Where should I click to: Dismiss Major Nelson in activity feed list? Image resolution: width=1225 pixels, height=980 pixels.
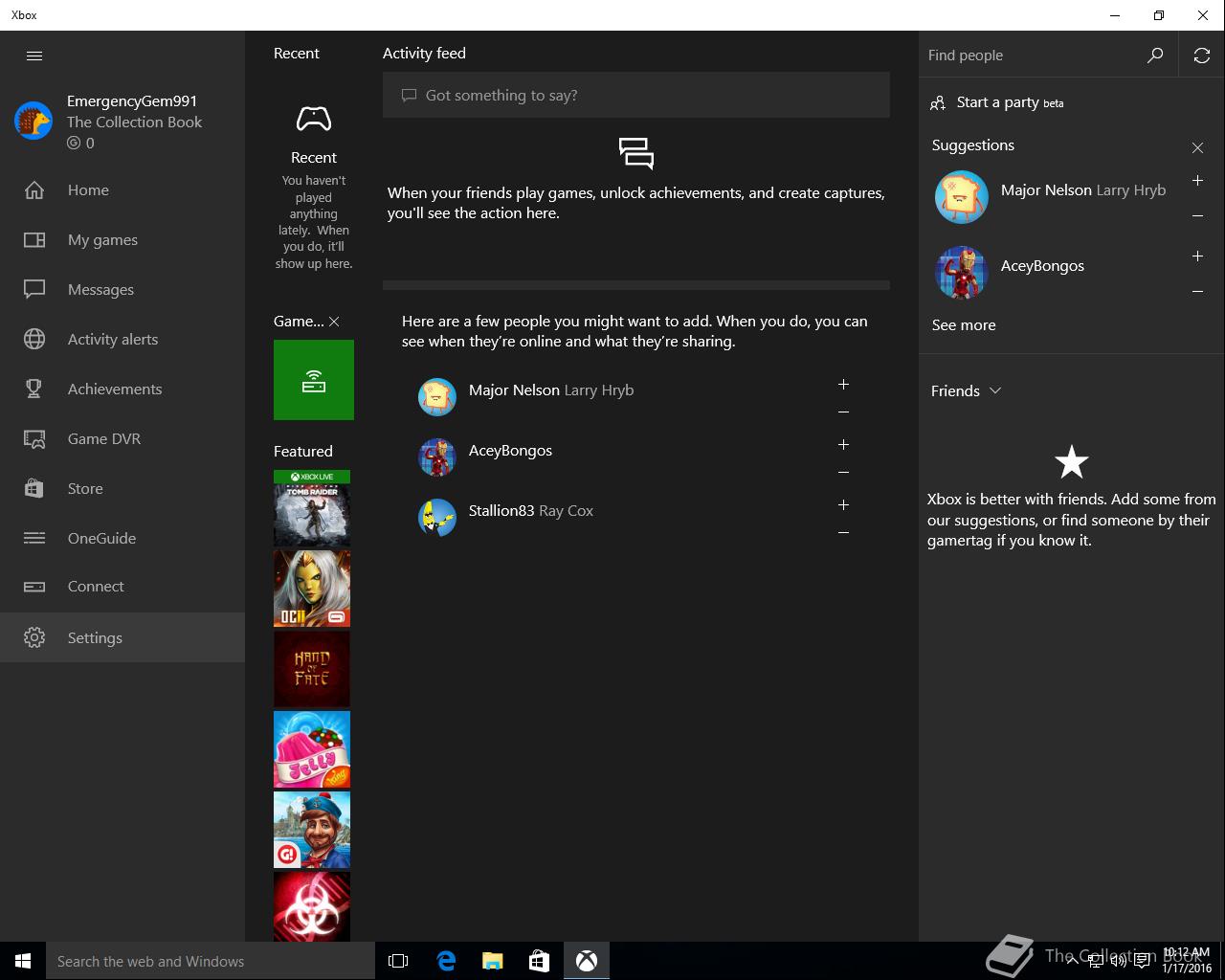tap(843, 412)
